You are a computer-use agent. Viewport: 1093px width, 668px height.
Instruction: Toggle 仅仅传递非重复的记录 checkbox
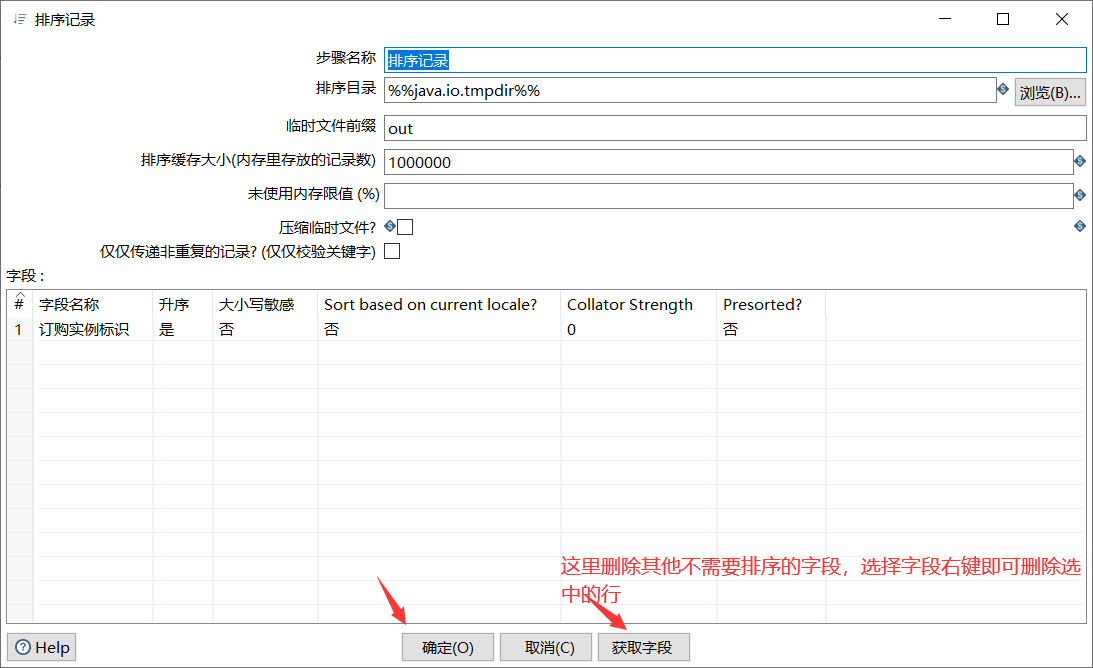(x=392, y=251)
